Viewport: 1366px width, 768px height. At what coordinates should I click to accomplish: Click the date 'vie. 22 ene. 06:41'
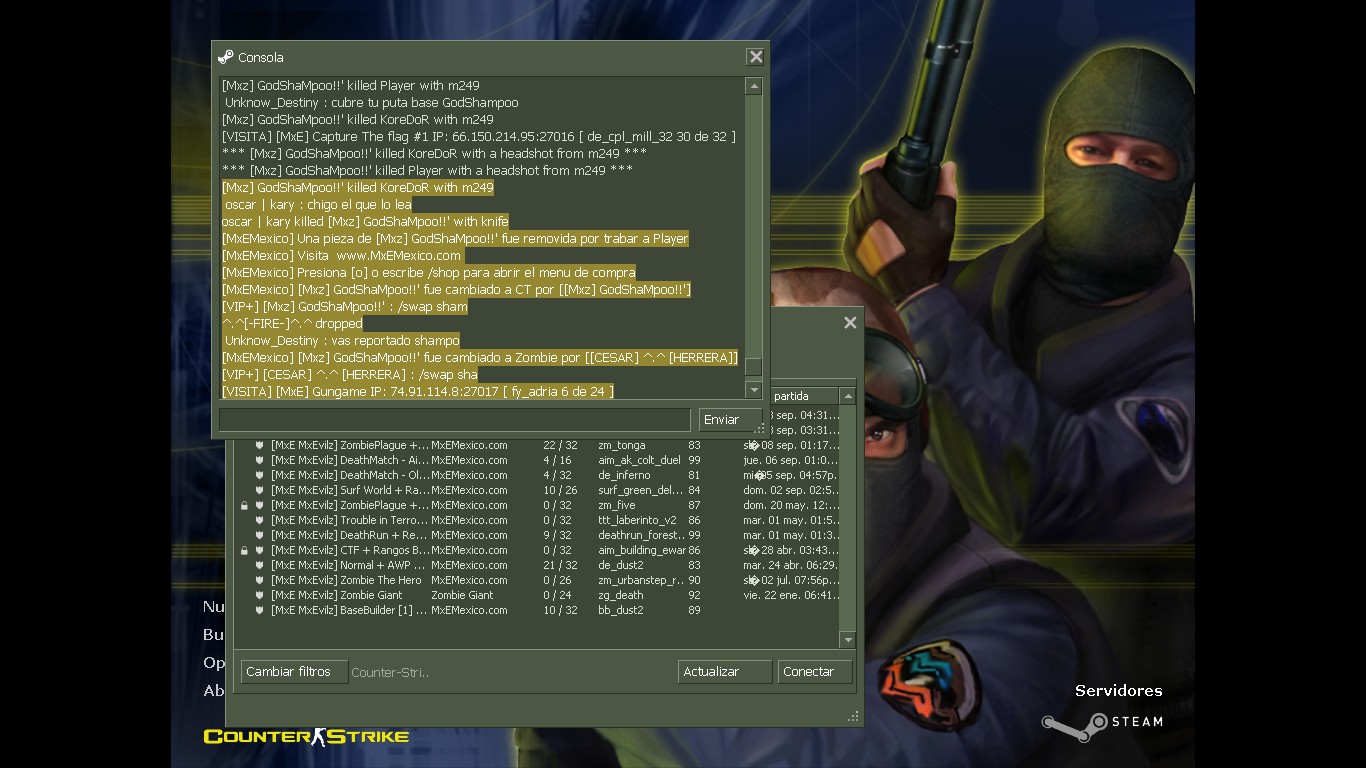tap(790, 595)
